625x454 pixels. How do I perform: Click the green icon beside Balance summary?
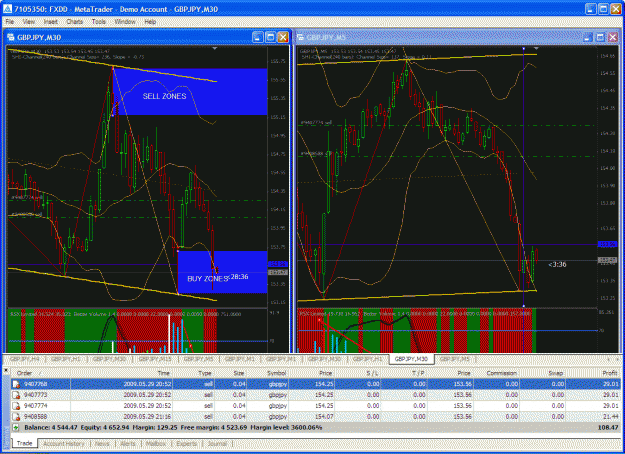point(16,427)
